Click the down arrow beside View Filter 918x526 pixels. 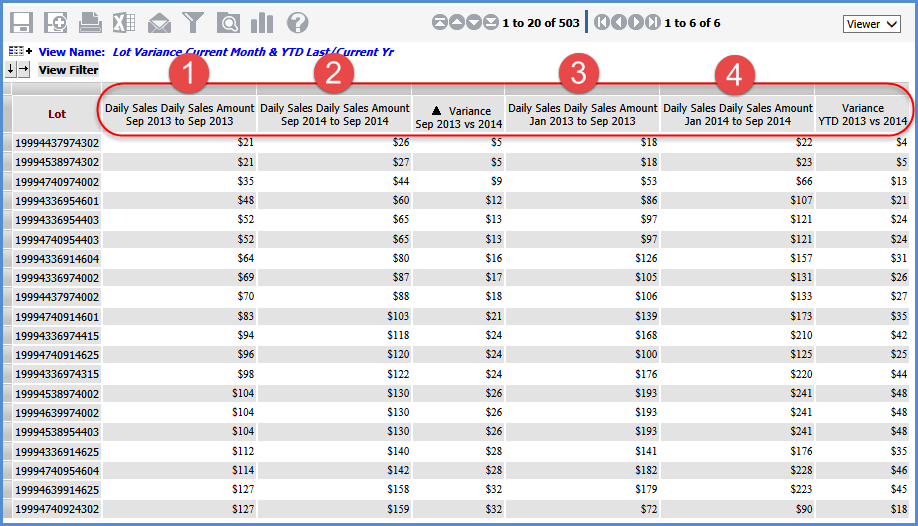(11, 69)
